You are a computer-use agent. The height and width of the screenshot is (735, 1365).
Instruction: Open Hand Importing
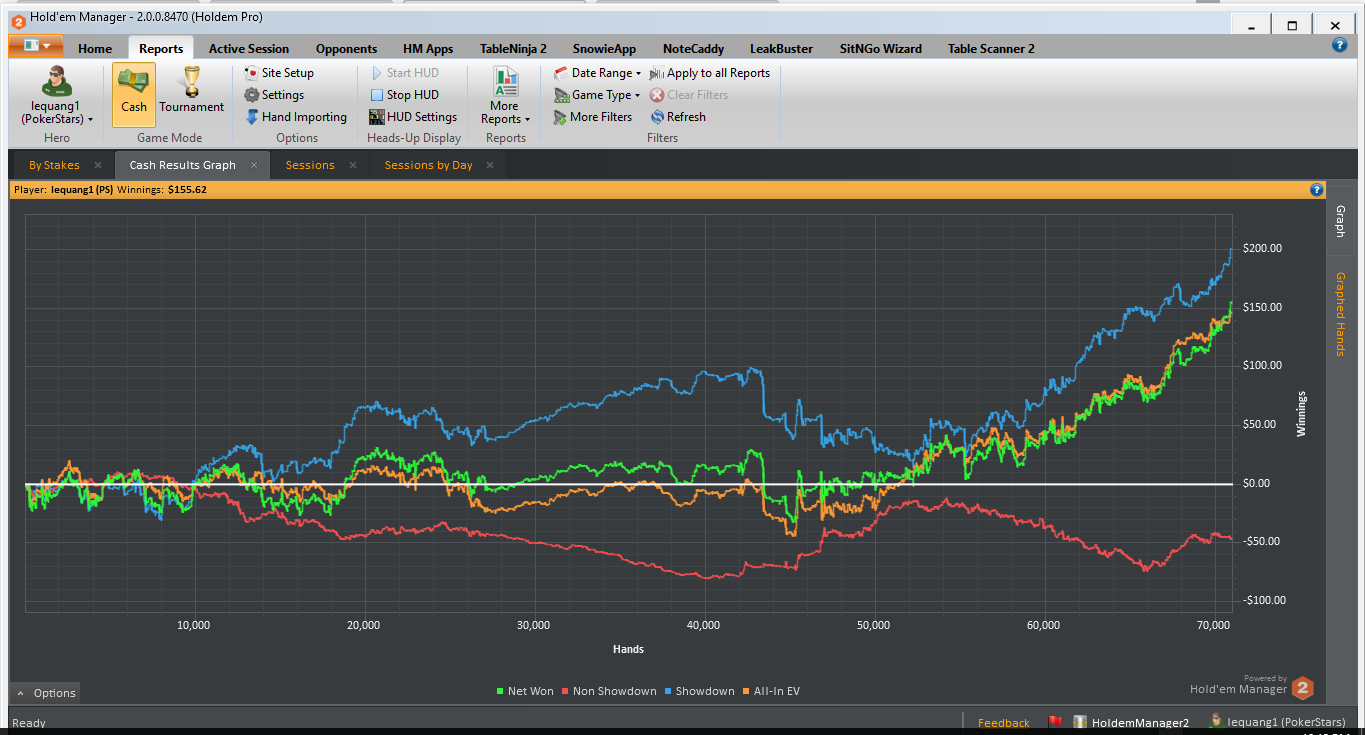point(296,117)
